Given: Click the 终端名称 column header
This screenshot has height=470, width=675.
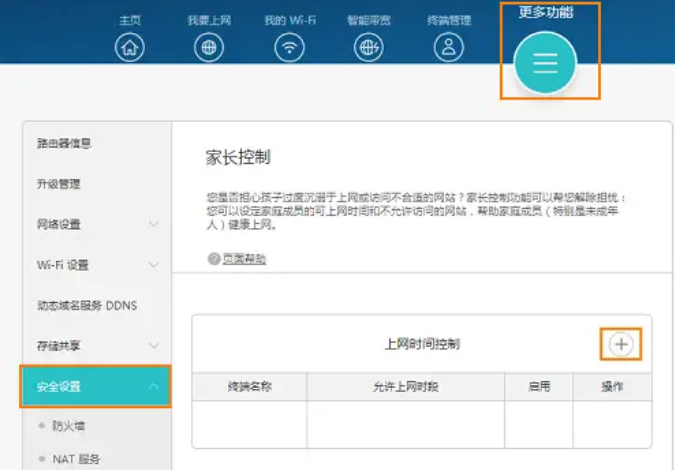Looking at the screenshot, I should point(249,386).
